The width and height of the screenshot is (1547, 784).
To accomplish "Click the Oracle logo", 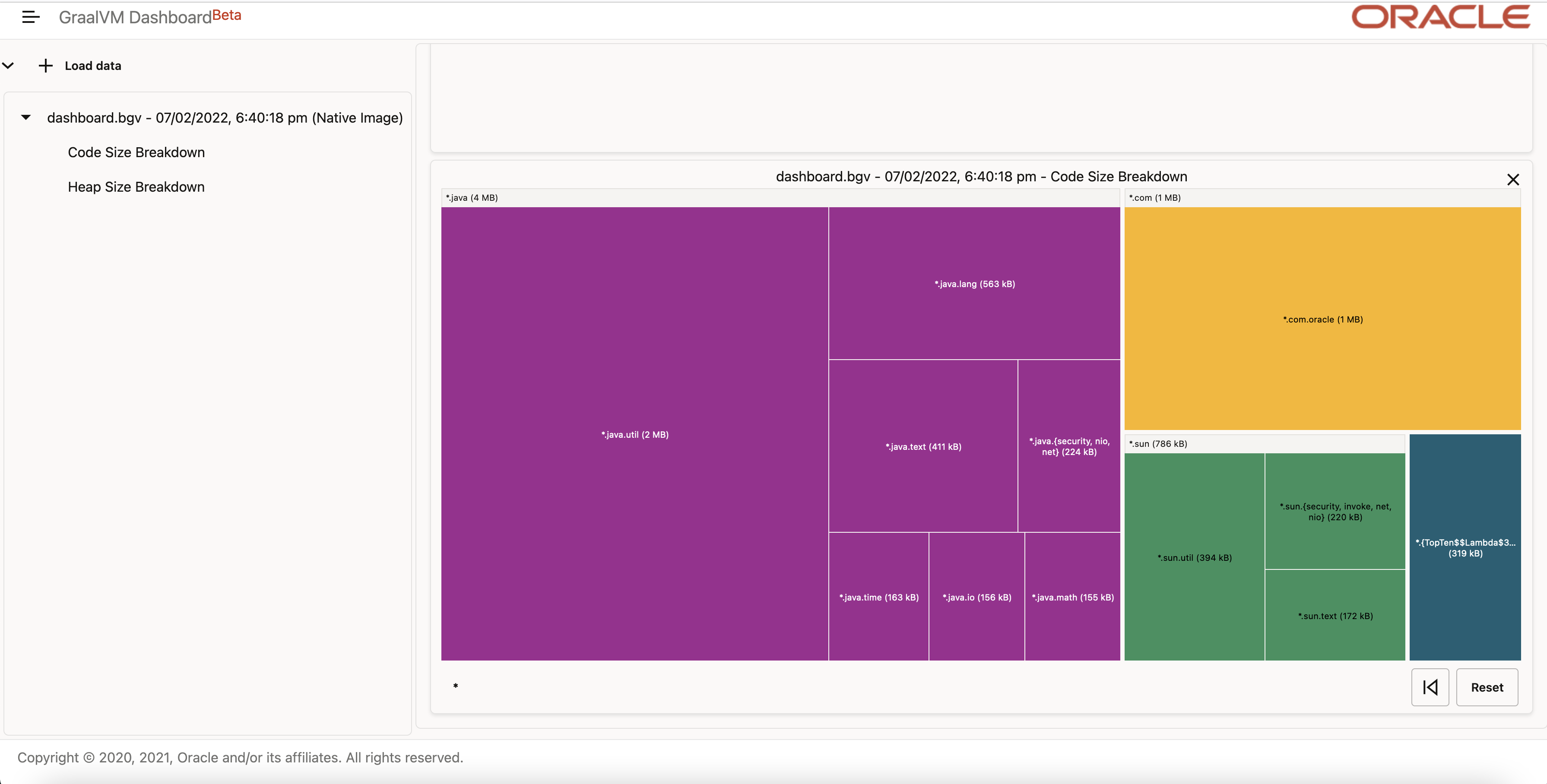I will (x=1441, y=17).
